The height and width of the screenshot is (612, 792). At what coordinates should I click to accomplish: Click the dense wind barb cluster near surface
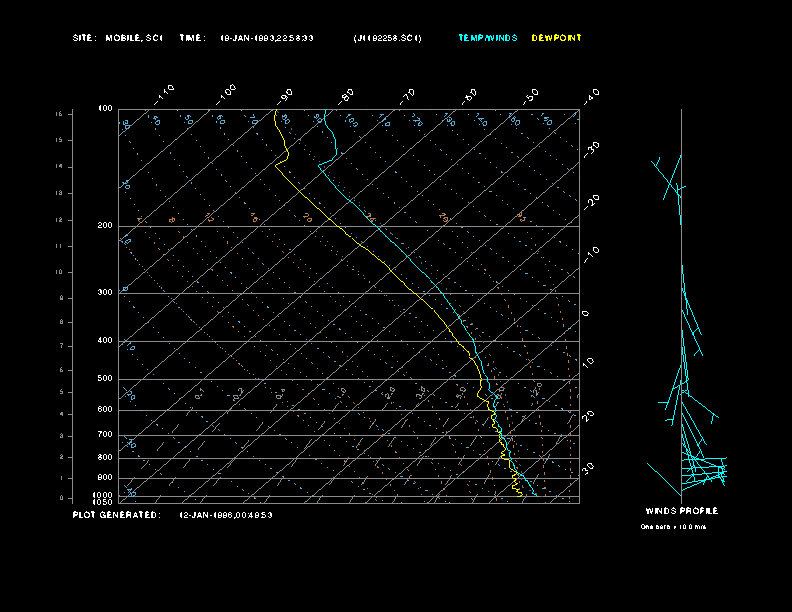704,471
